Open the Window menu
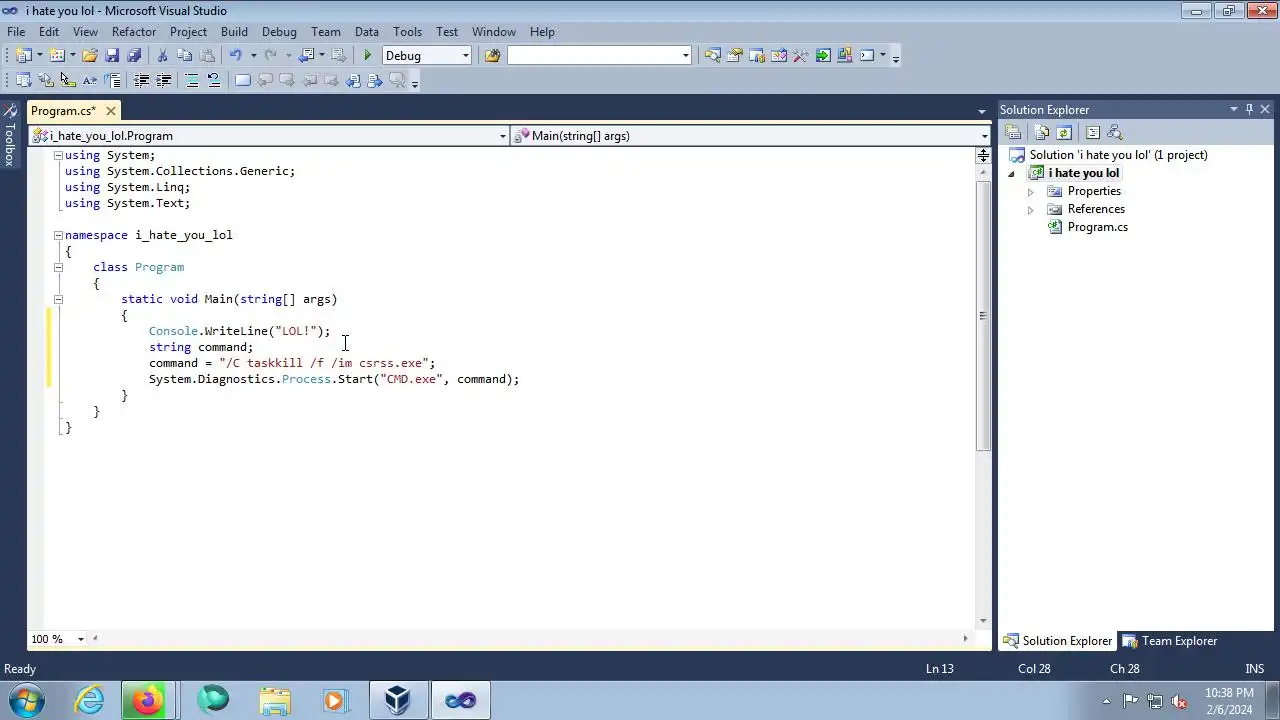Screen dimensions: 1280x720 [x=494, y=32]
